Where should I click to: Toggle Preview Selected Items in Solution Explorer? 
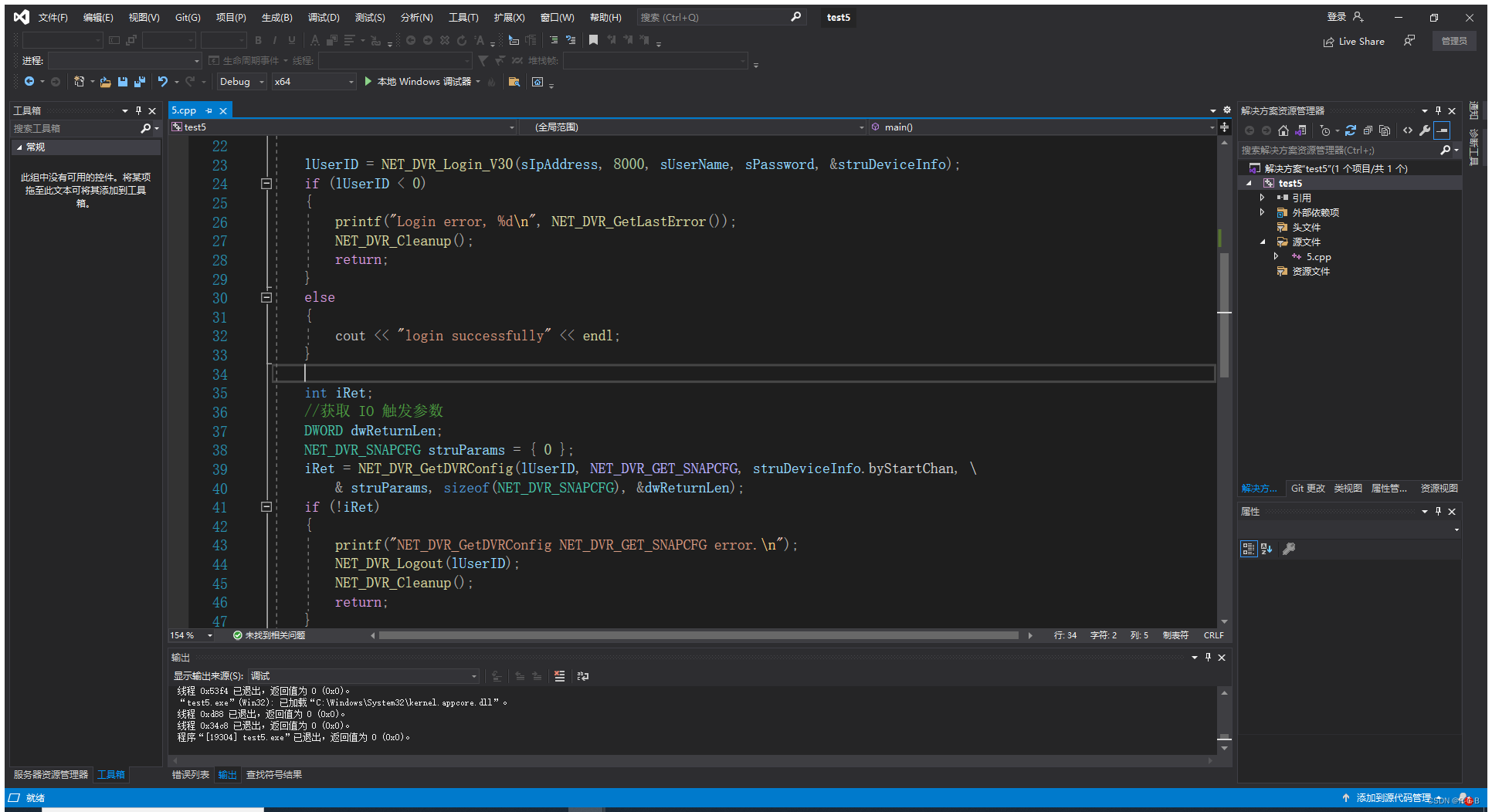point(1442,131)
